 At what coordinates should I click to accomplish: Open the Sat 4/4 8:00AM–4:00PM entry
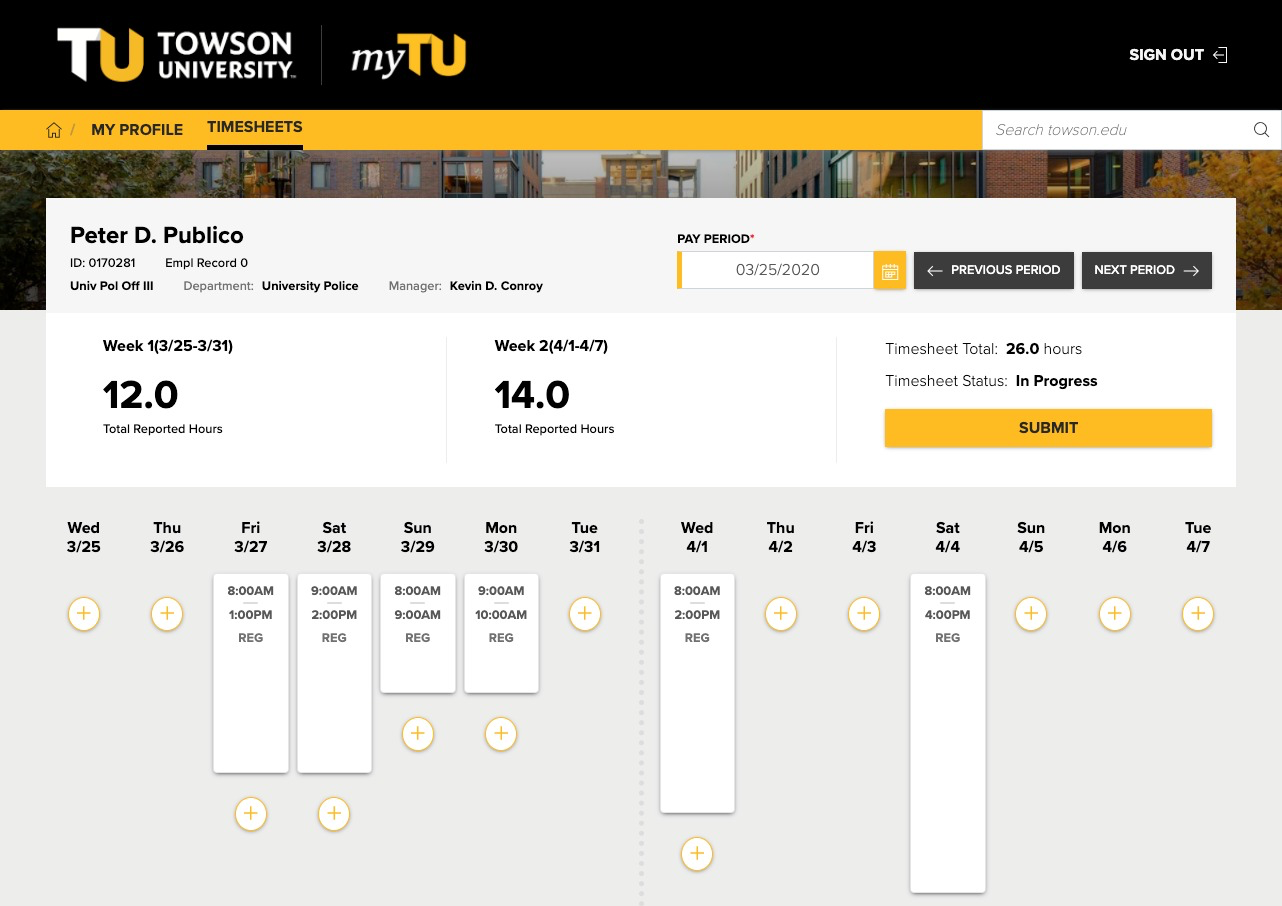(948, 733)
